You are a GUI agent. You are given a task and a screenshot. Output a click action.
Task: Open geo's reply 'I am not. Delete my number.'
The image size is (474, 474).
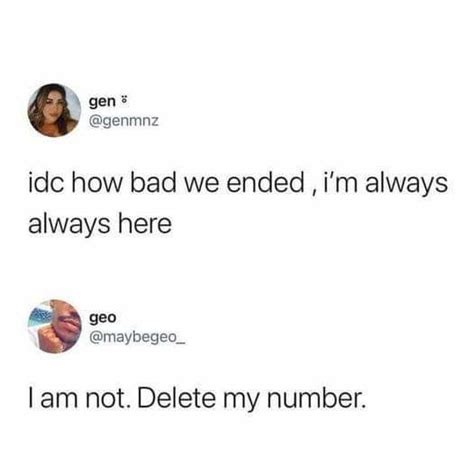tap(197, 399)
